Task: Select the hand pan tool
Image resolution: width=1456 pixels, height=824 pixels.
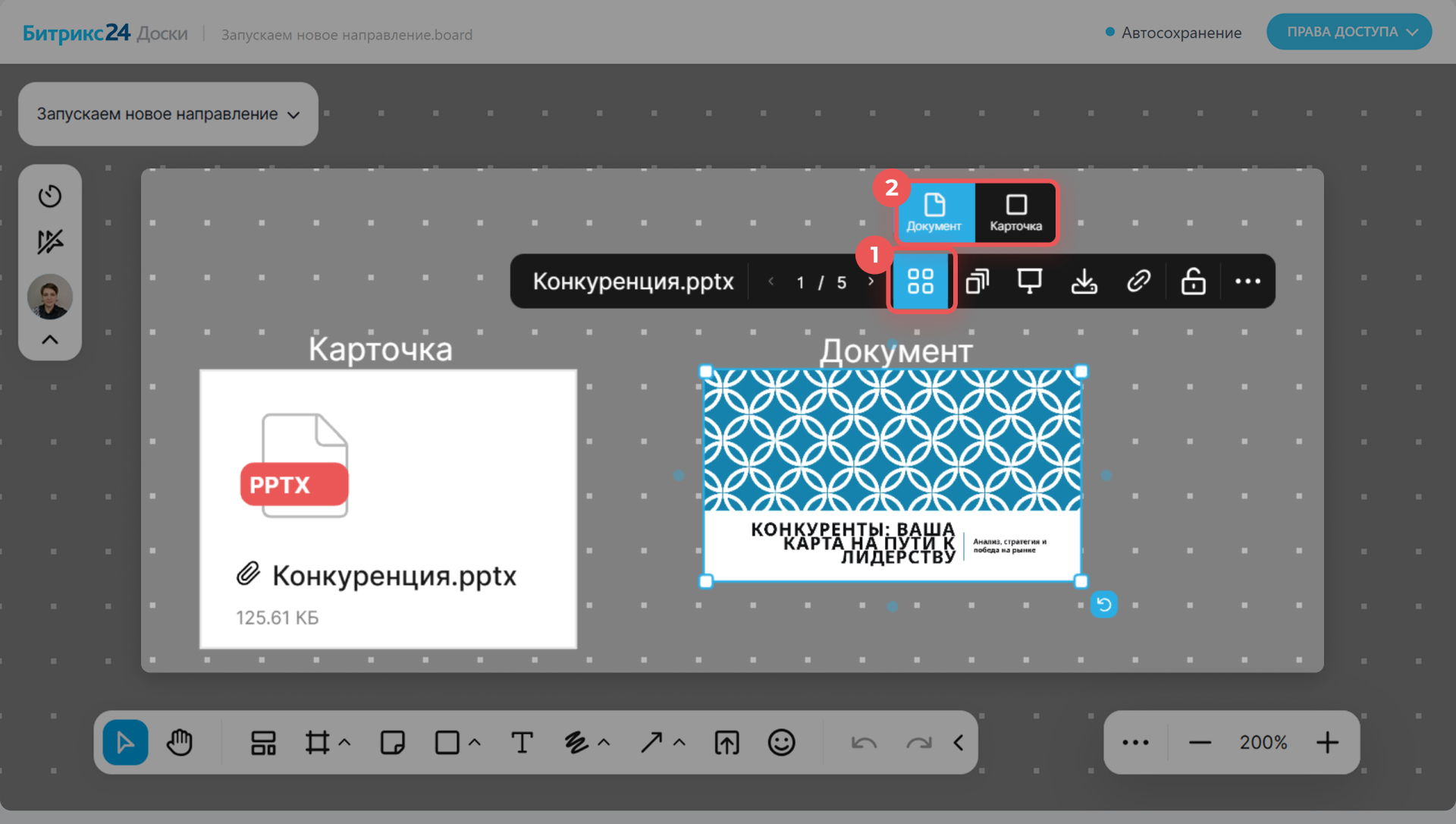Action: pyautogui.click(x=180, y=742)
